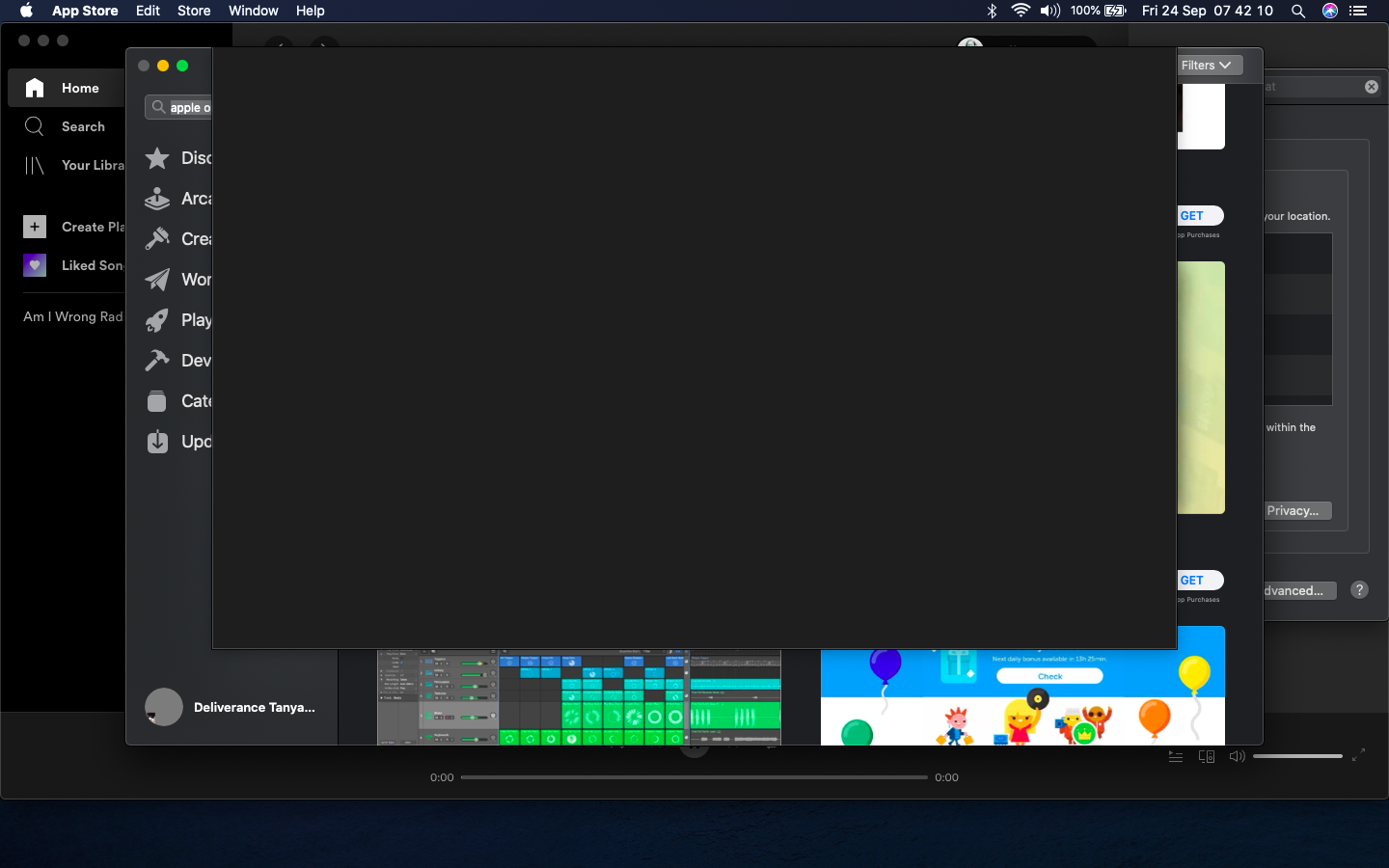This screenshot has height=868, width=1389.
Task: Adjust the Spotify volume slider
Action: click(x=1296, y=757)
